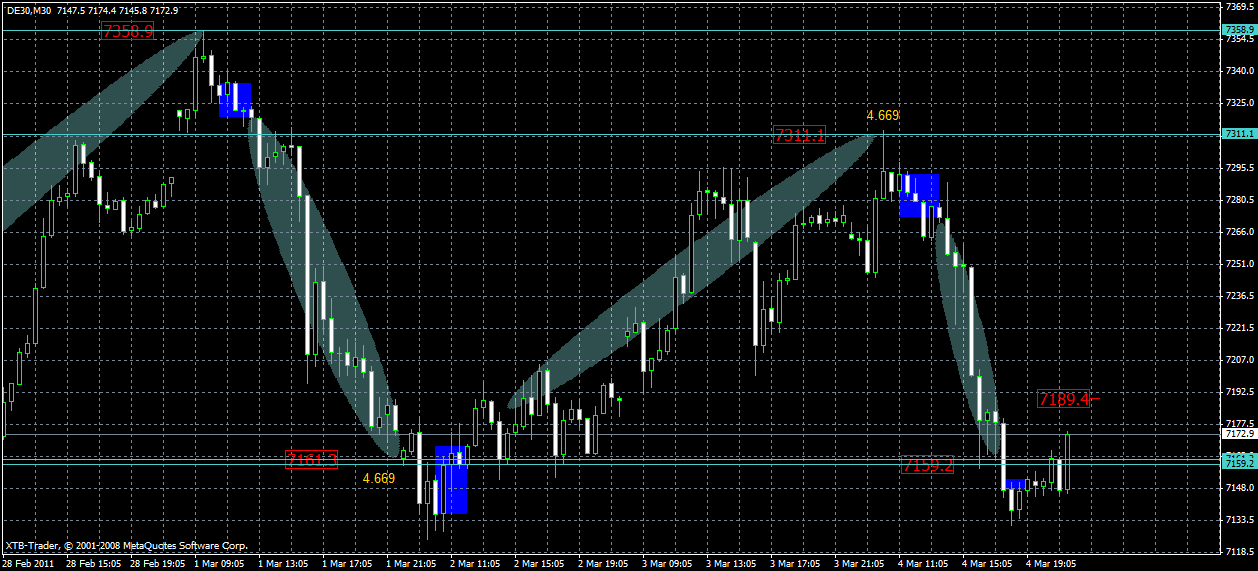
Task: Select the gray ellipse rising to 7358.9
Action: point(103,131)
